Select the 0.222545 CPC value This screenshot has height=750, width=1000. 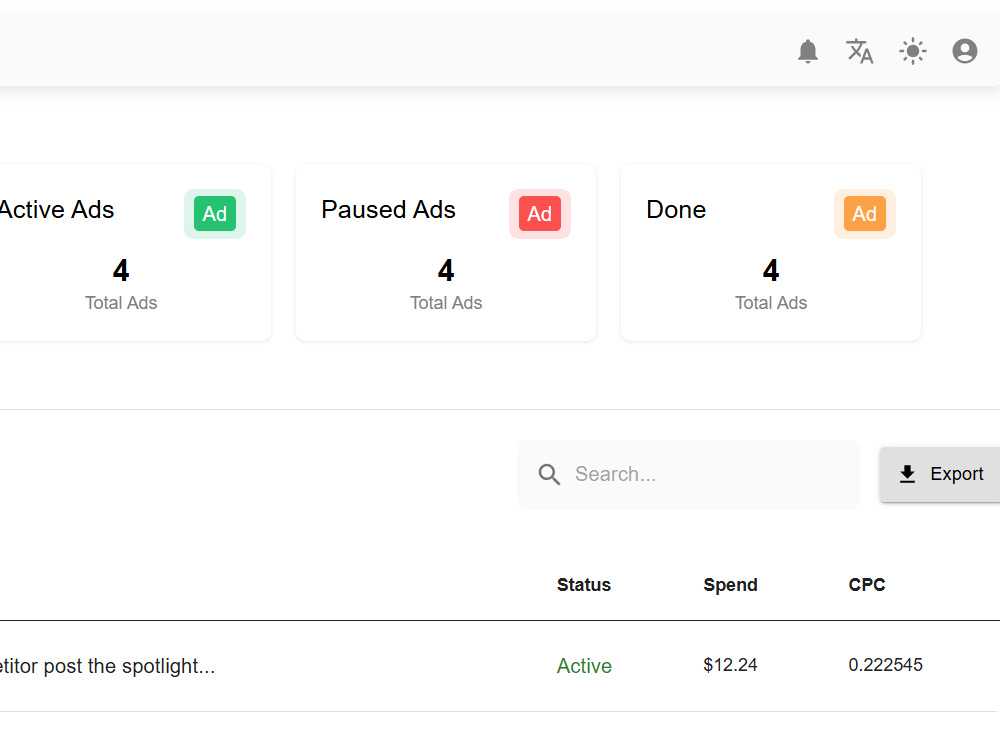(885, 665)
